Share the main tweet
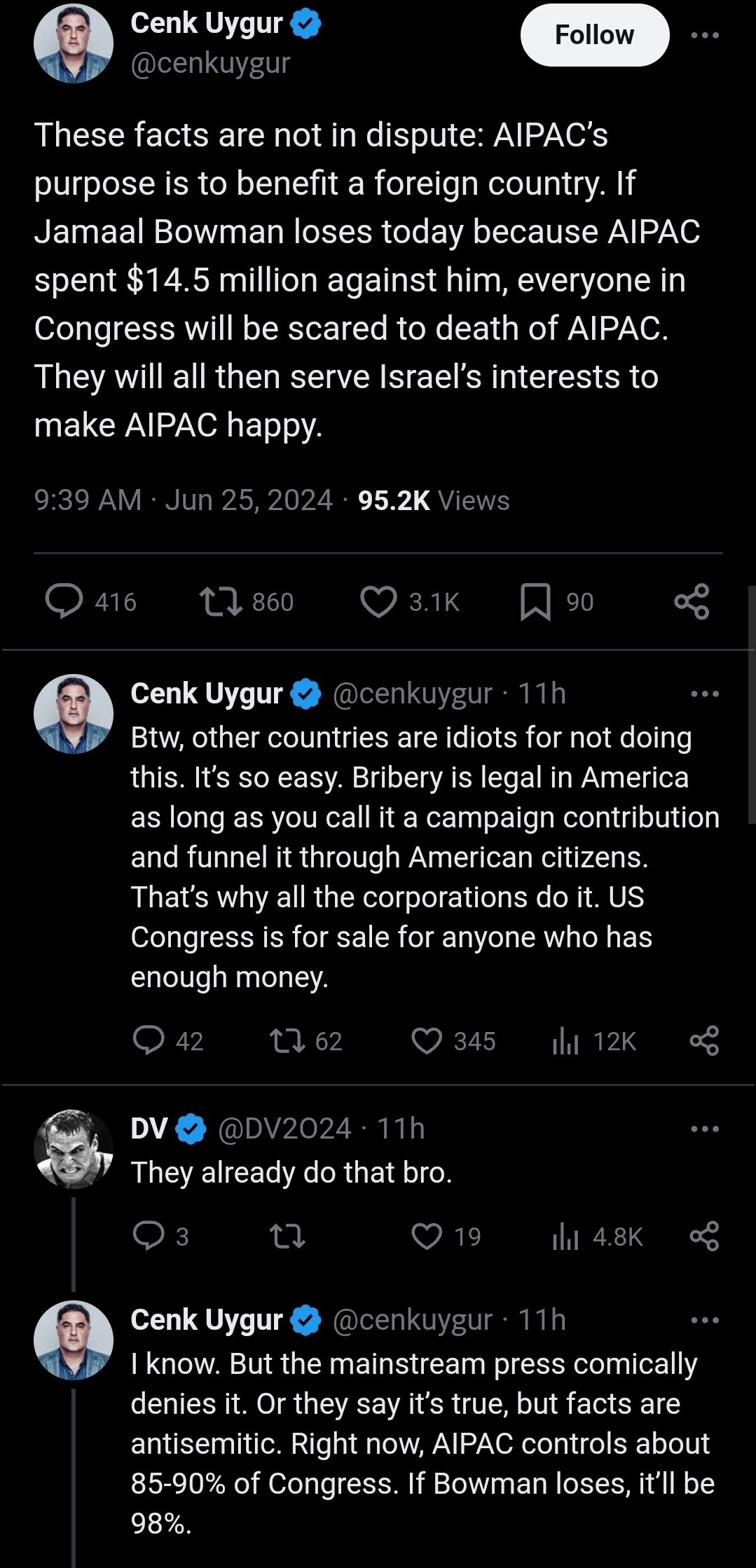 point(692,602)
